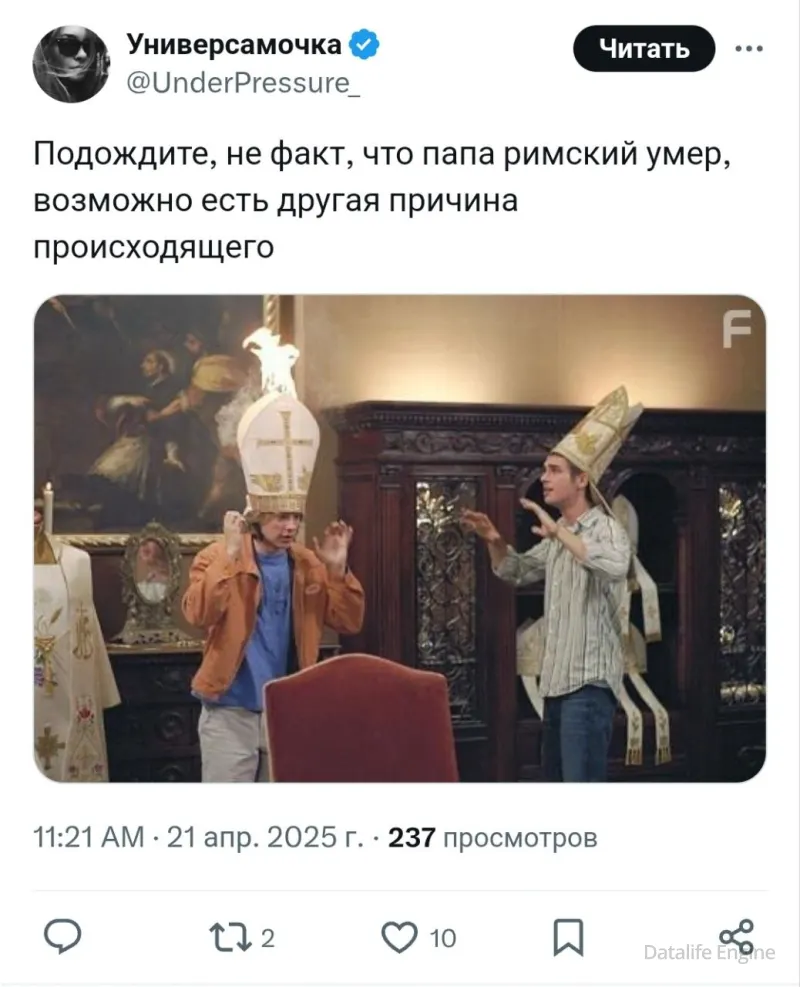Click the F watermark on the photo
The height and width of the screenshot is (987, 800).
pyautogui.click(x=736, y=329)
